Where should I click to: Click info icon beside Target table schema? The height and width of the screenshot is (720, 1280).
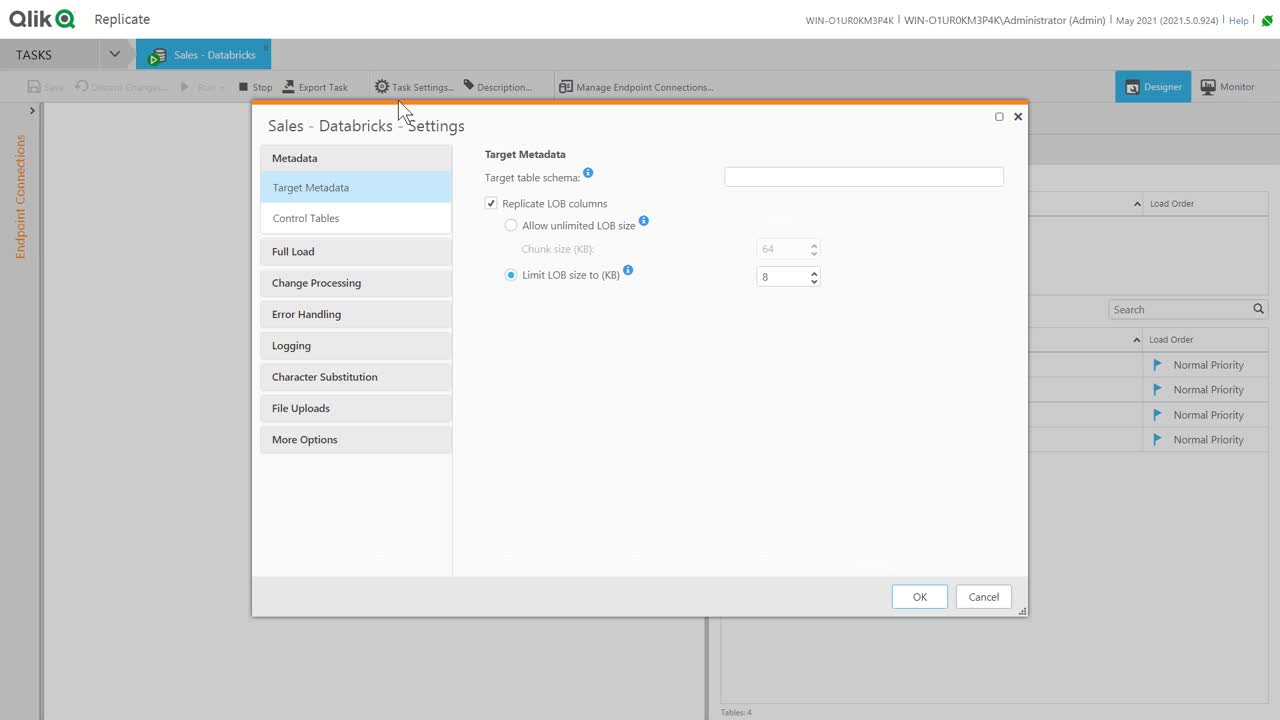[588, 173]
